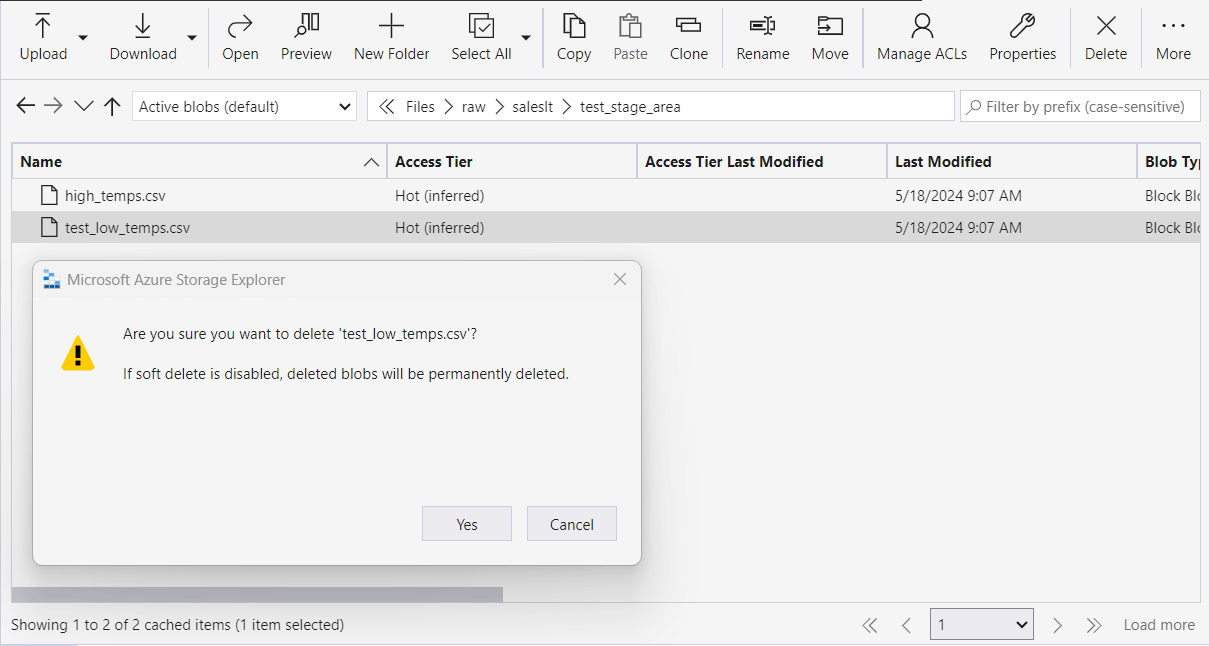Image resolution: width=1209 pixels, height=646 pixels.
Task: Click the Blob Type column header
Action: (x=1170, y=161)
